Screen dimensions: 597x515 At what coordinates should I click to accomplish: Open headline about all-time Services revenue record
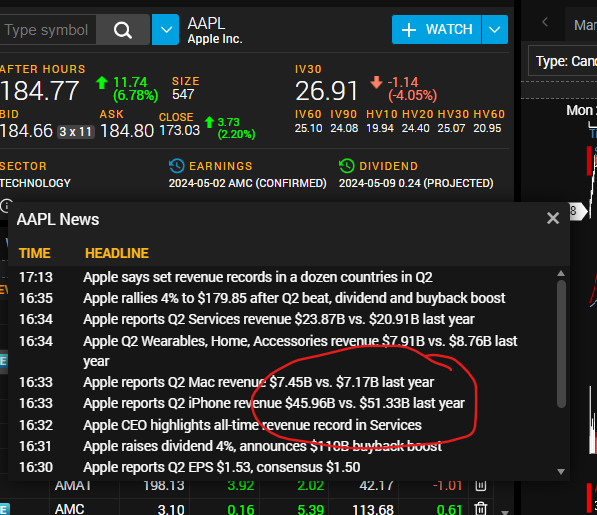click(x=252, y=425)
